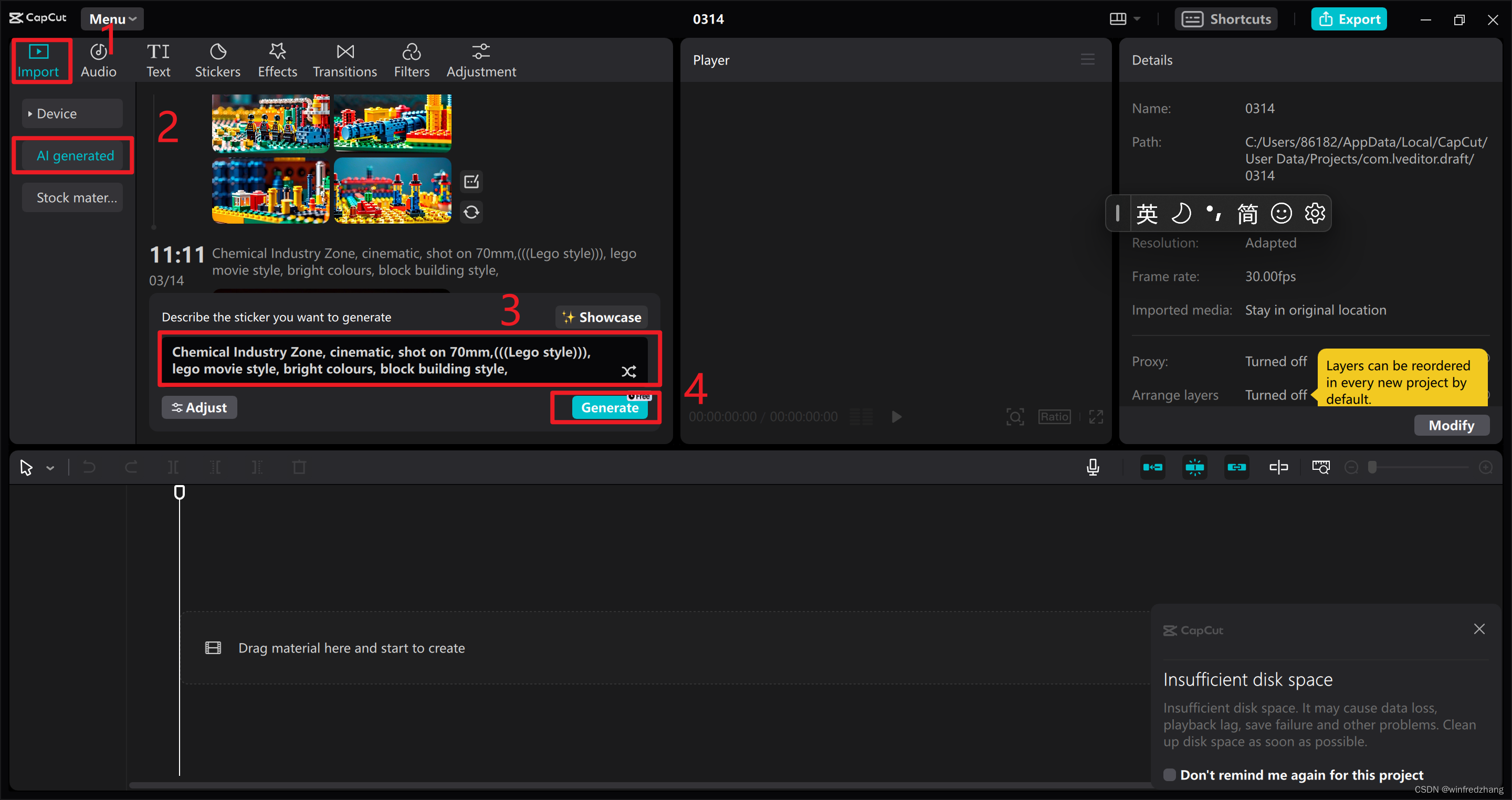Open the Transitions panel
The image size is (1512, 800).
click(x=344, y=60)
